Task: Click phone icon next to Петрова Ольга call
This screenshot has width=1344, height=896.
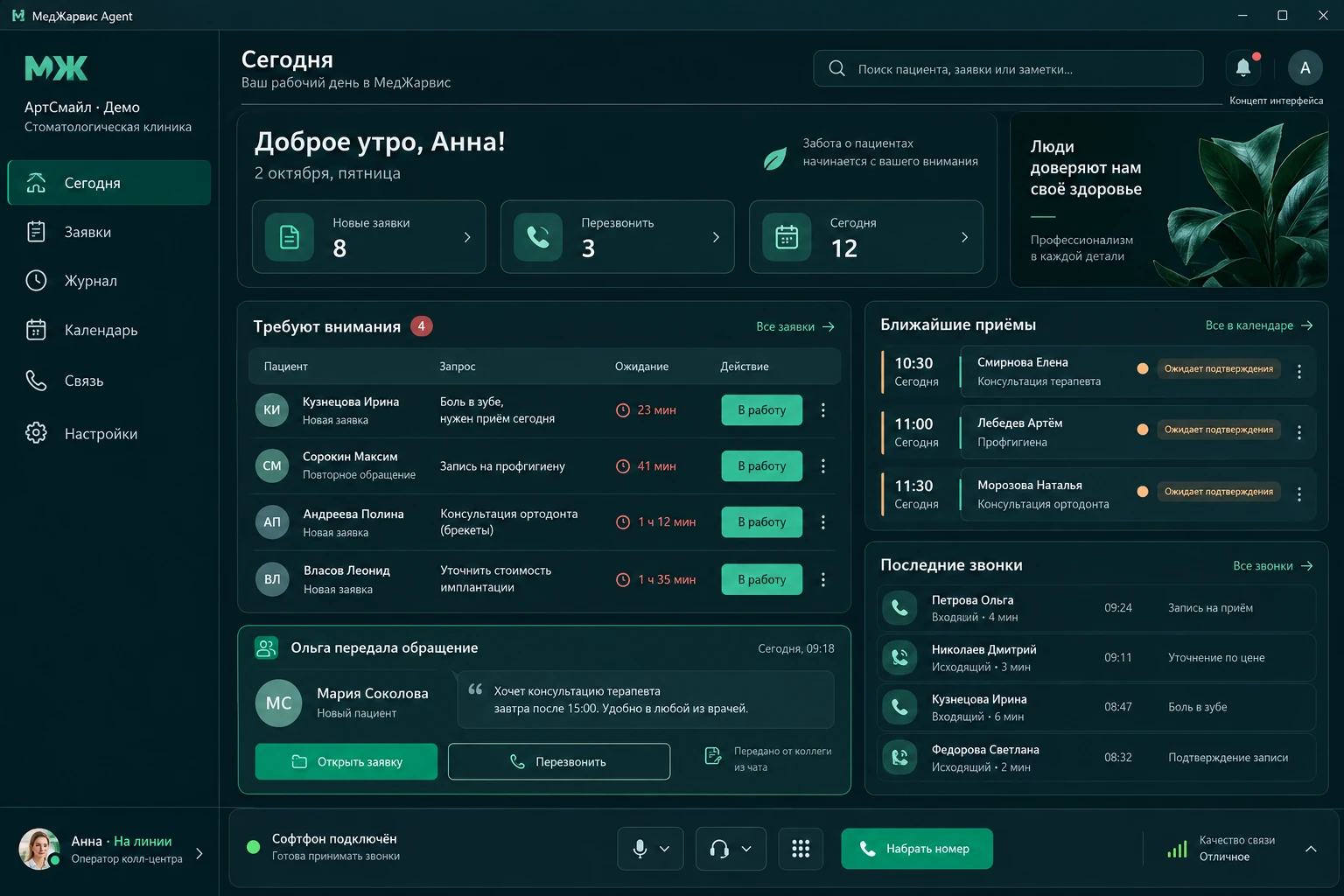Action: [899, 607]
